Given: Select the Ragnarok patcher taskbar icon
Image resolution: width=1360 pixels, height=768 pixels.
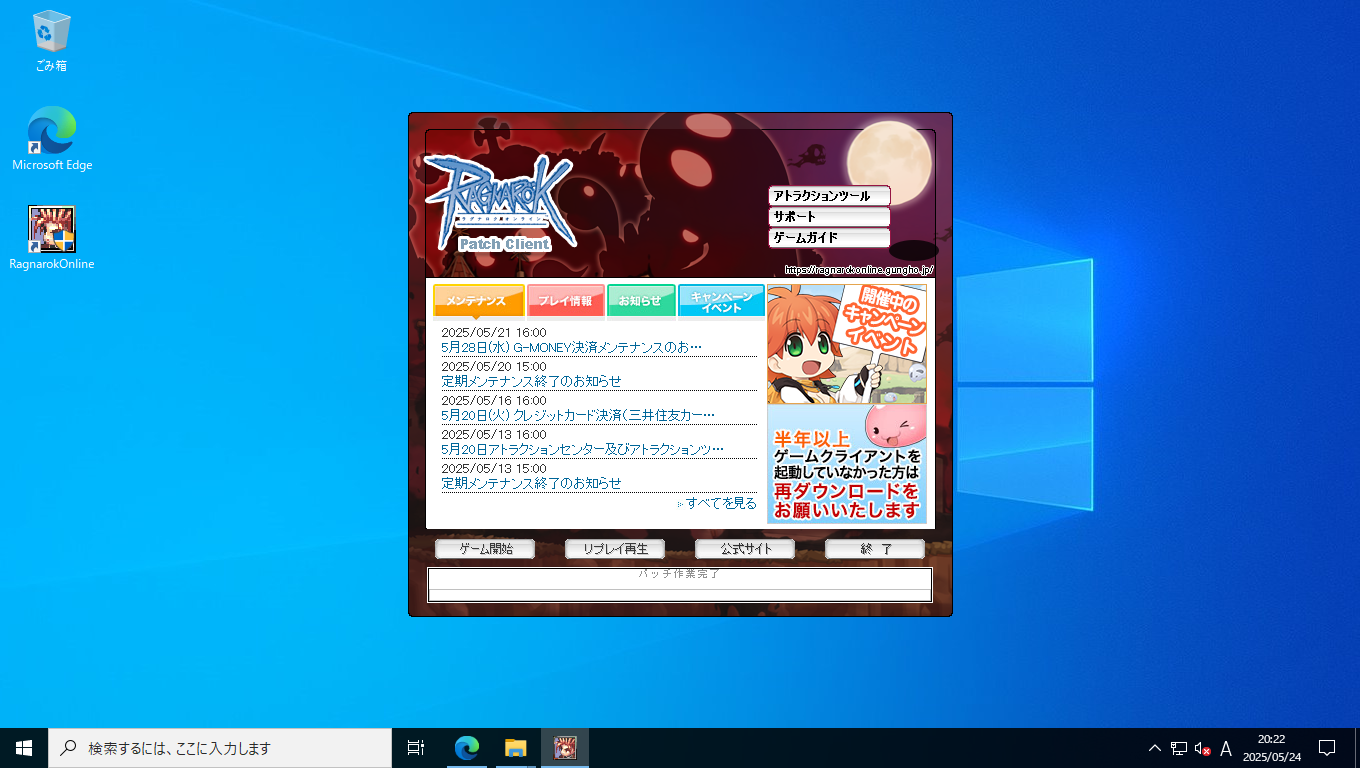Looking at the screenshot, I should click(x=565, y=748).
